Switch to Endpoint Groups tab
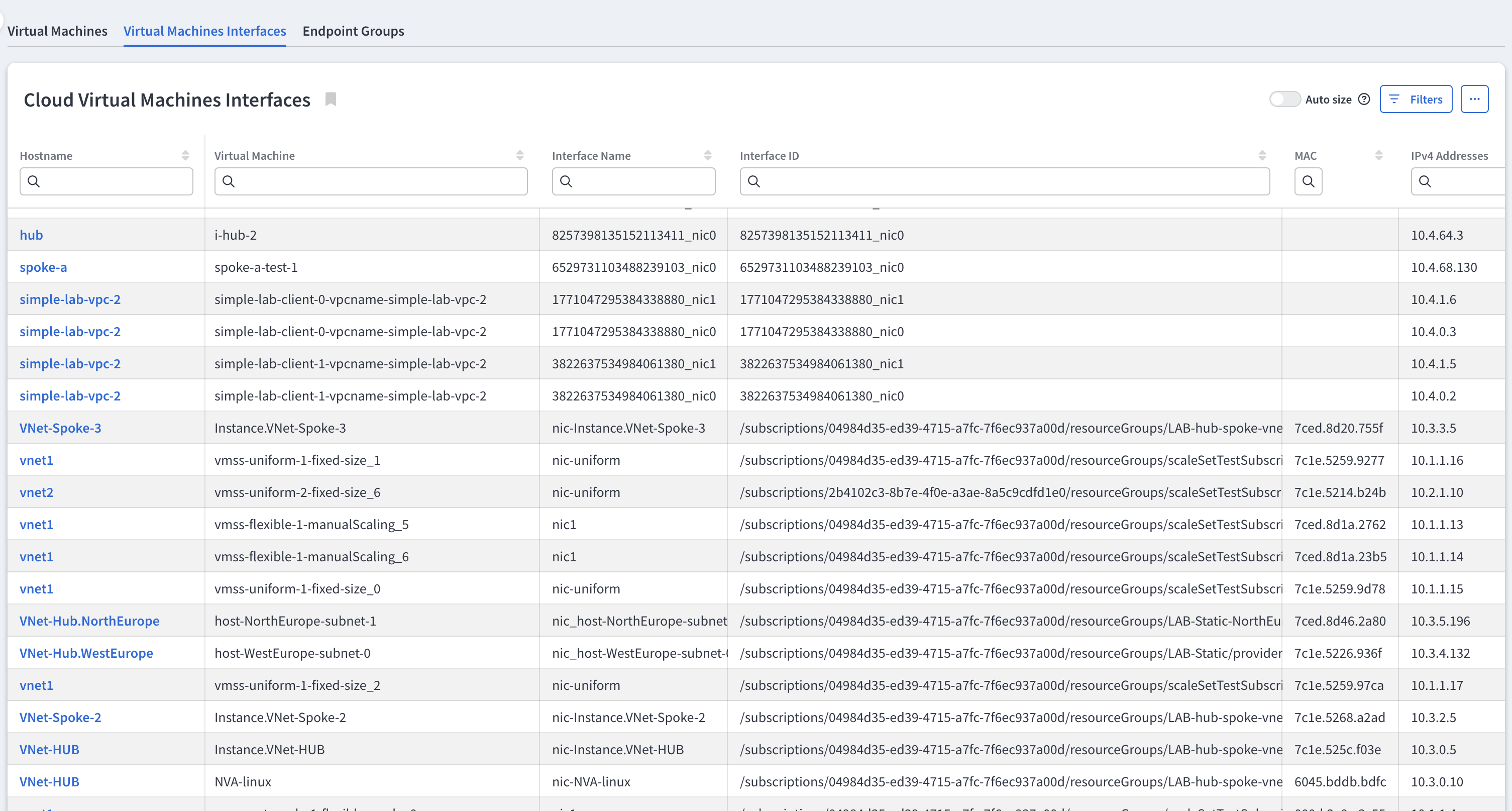 pos(353,31)
